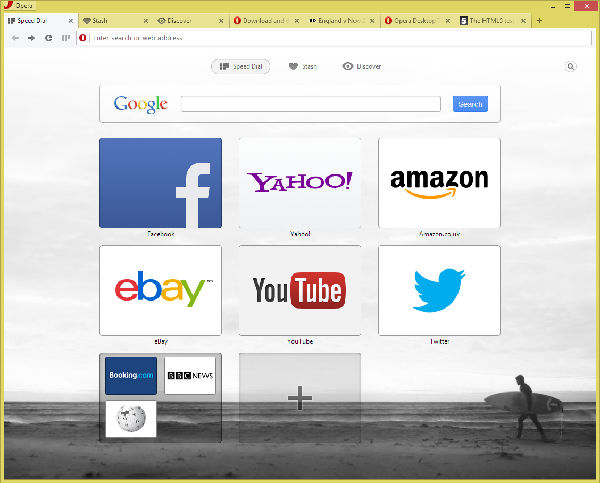600x483 pixels.
Task: Select the Speed Dial page button
Action: click(x=241, y=67)
